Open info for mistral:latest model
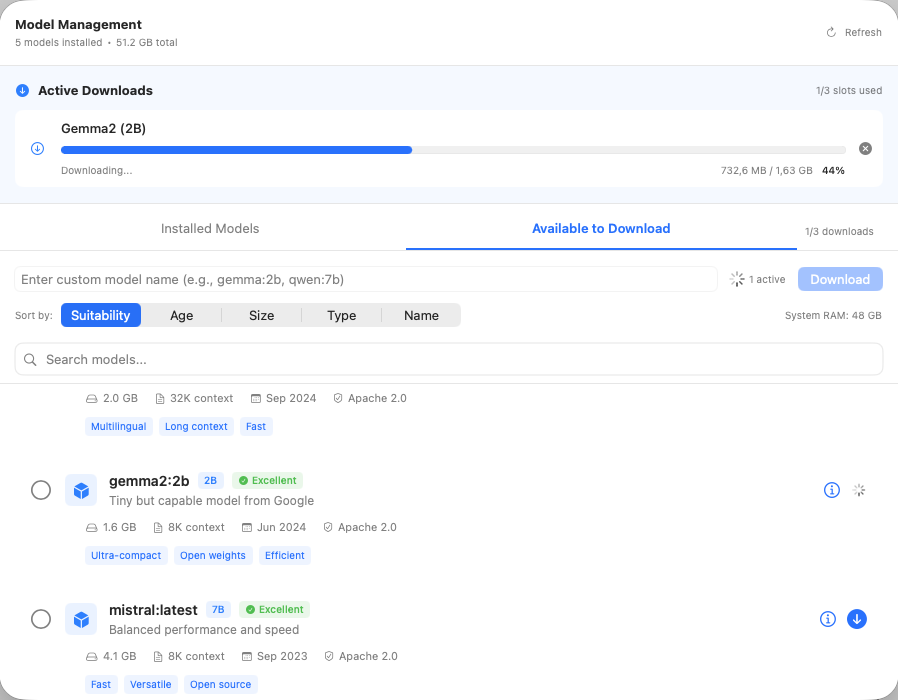The image size is (898, 700). [827, 619]
